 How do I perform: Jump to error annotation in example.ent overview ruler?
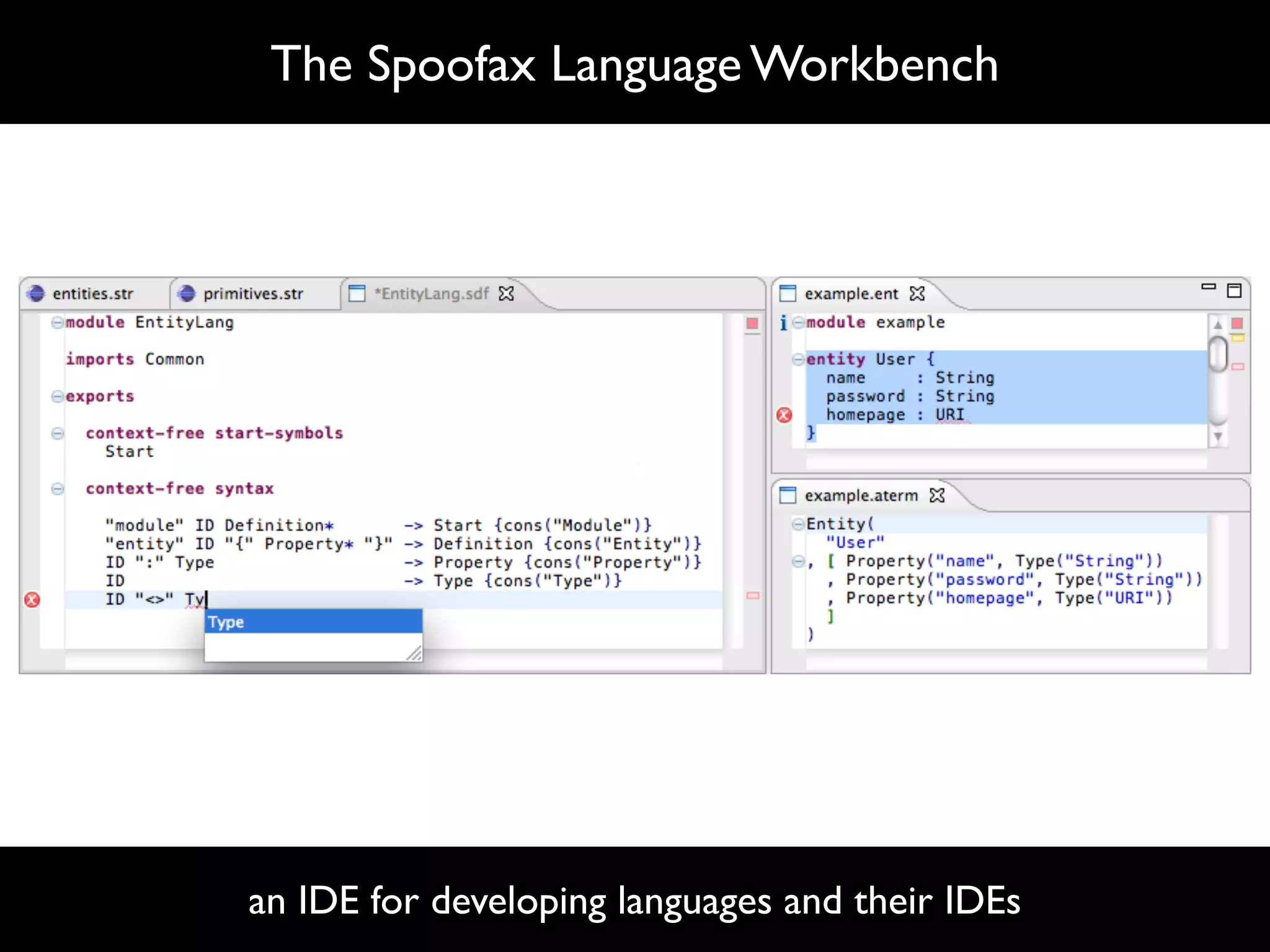(x=1238, y=367)
